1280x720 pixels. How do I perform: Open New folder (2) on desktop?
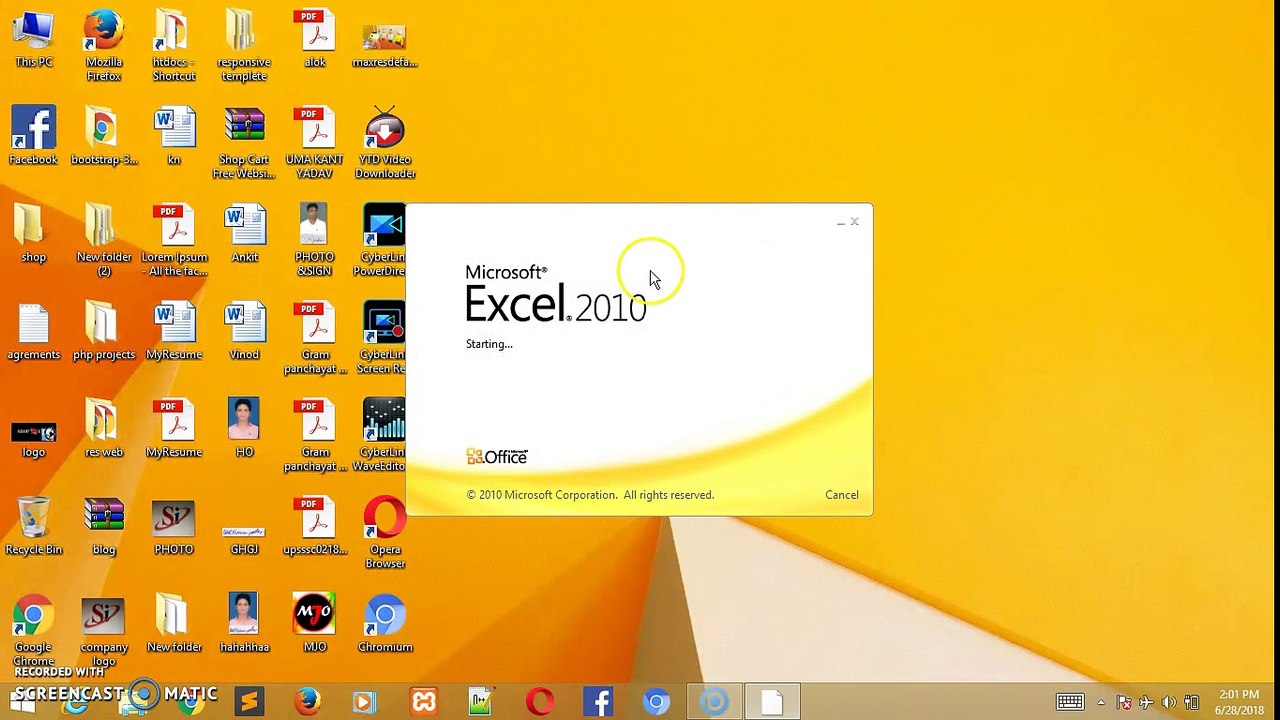click(x=103, y=241)
